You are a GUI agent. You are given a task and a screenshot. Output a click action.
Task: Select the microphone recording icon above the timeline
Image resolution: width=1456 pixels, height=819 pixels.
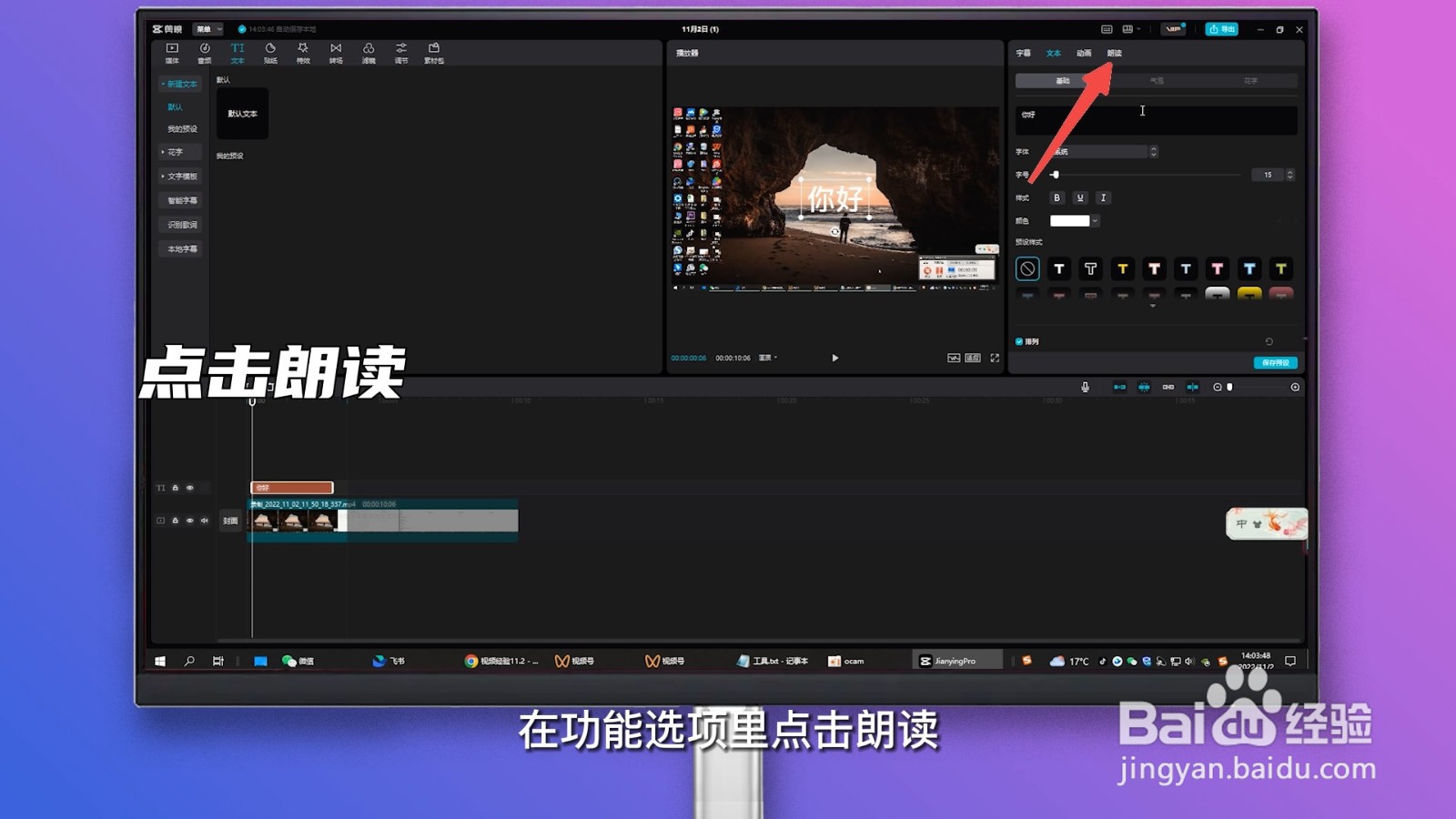pos(1085,387)
